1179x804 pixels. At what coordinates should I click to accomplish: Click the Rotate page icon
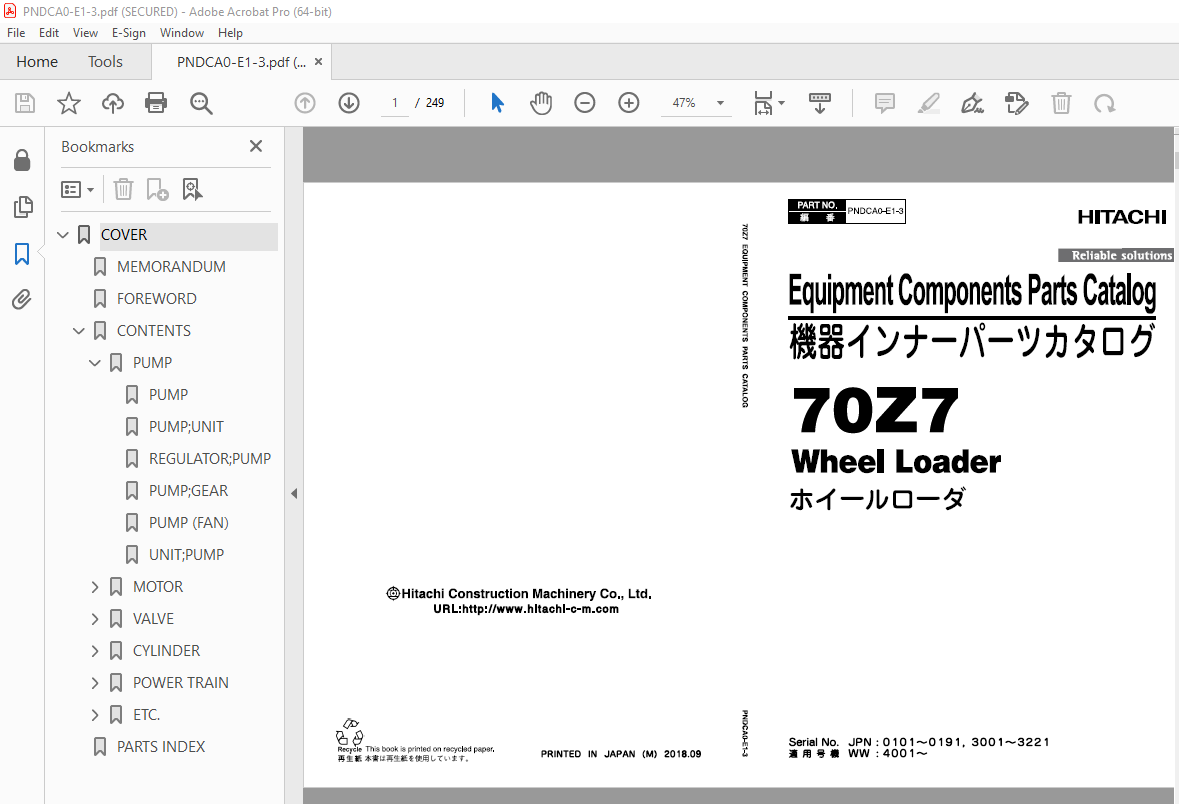[x=1105, y=103]
